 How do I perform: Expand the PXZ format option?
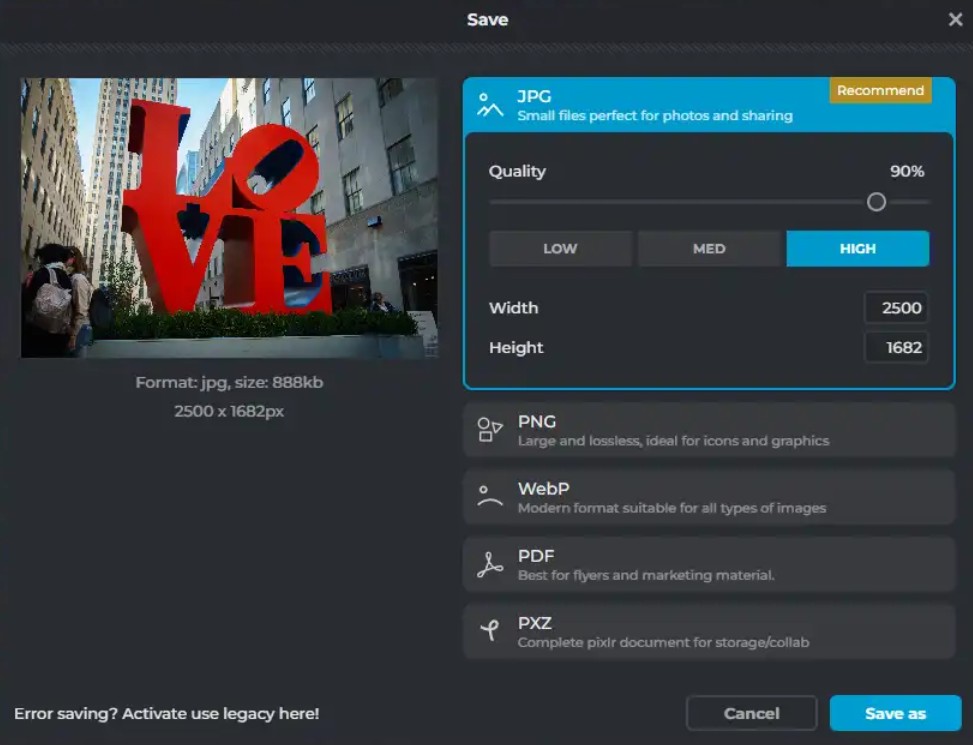709,631
